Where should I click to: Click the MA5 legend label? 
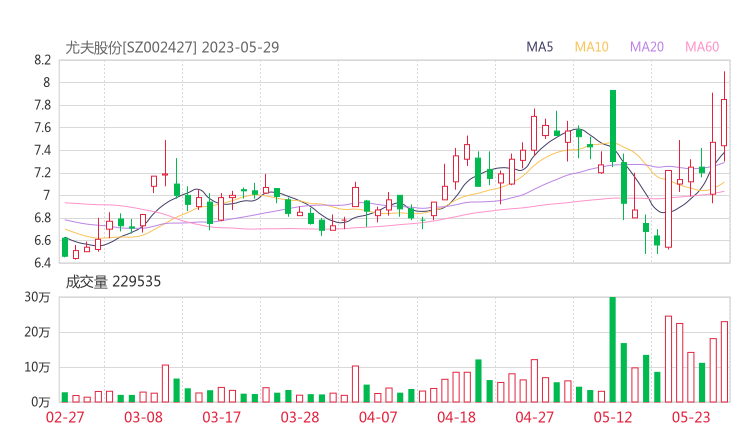539,47
